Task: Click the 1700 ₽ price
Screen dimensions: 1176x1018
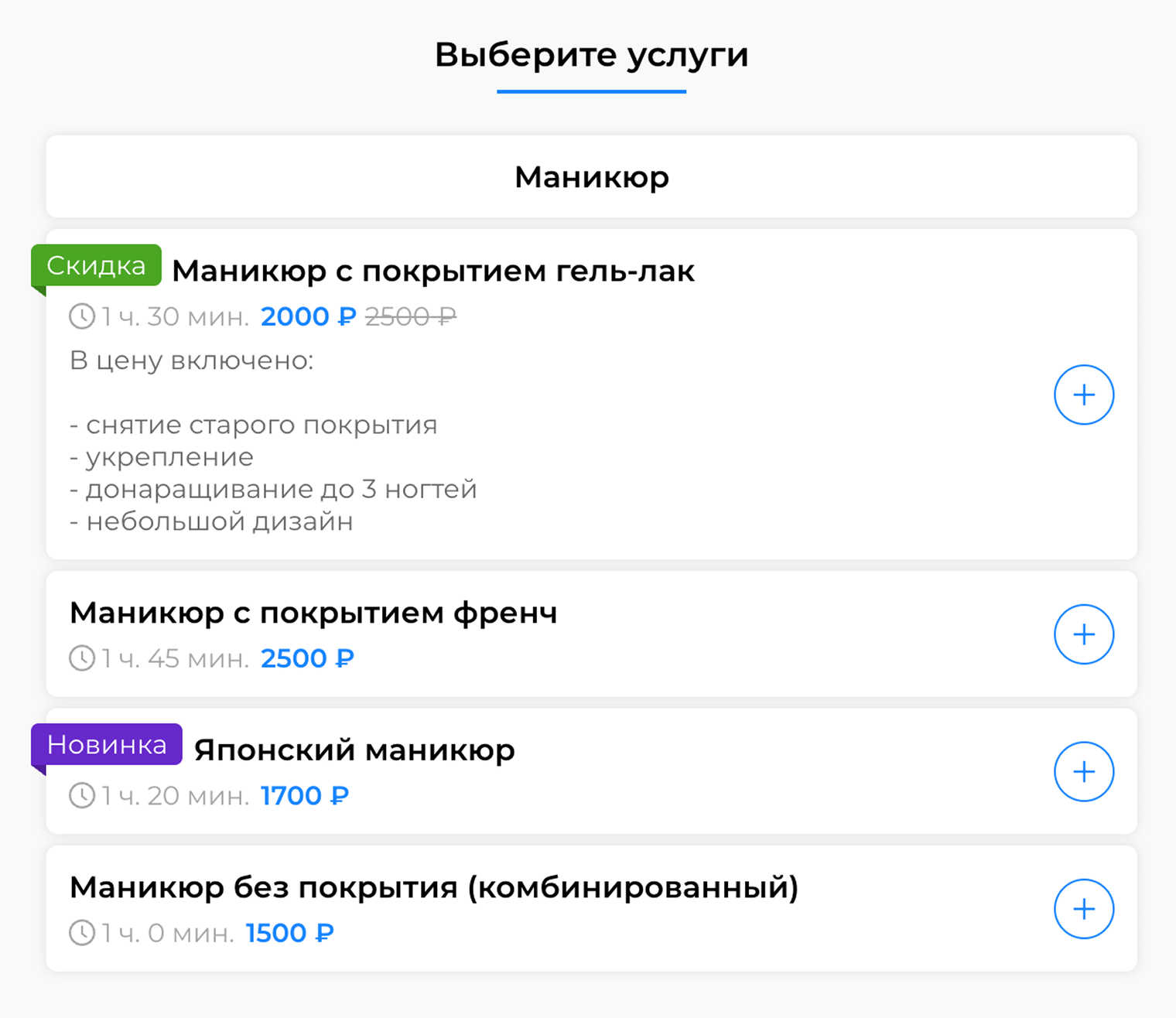Action: click(305, 795)
